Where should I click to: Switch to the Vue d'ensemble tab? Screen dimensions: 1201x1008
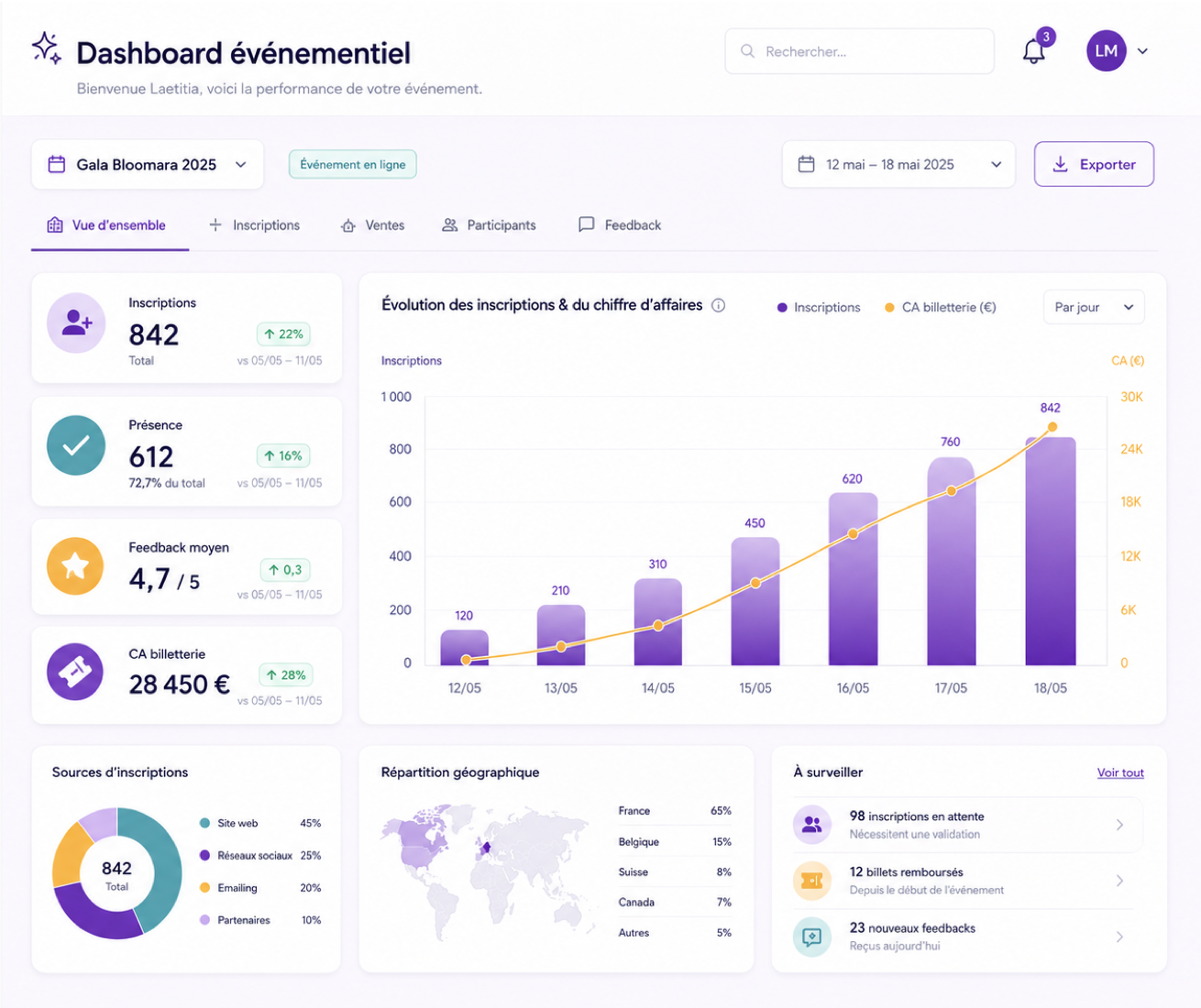click(110, 225)
